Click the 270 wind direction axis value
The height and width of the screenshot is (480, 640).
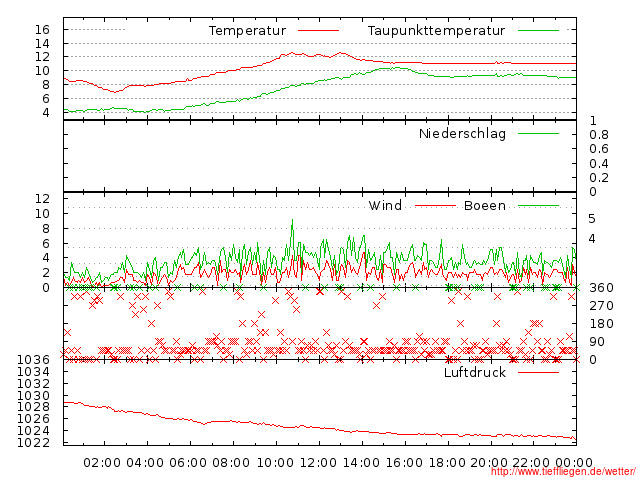tap(601, 306)
